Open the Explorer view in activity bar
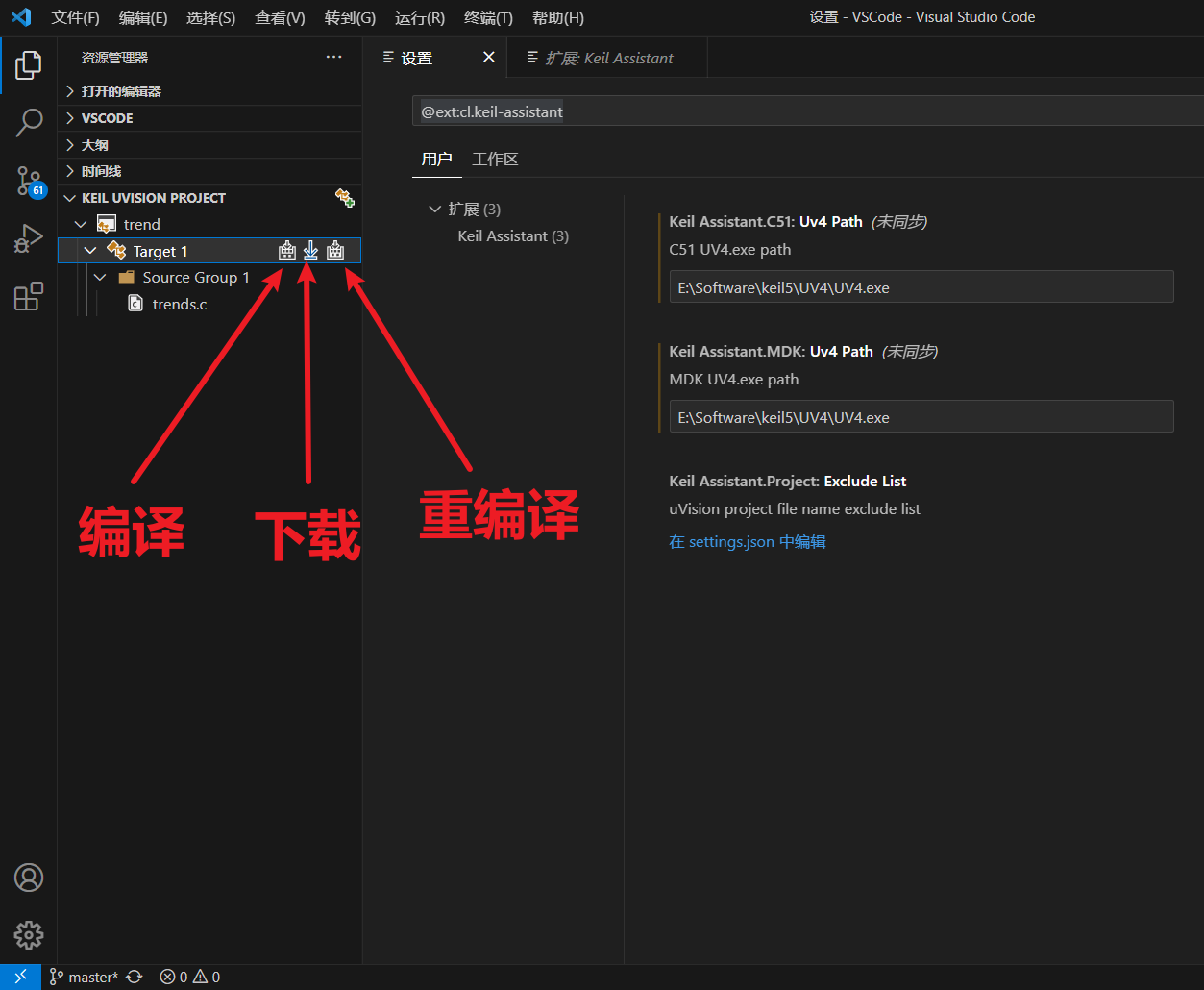Screen dimensions: 1204x990 coord(29,65)
